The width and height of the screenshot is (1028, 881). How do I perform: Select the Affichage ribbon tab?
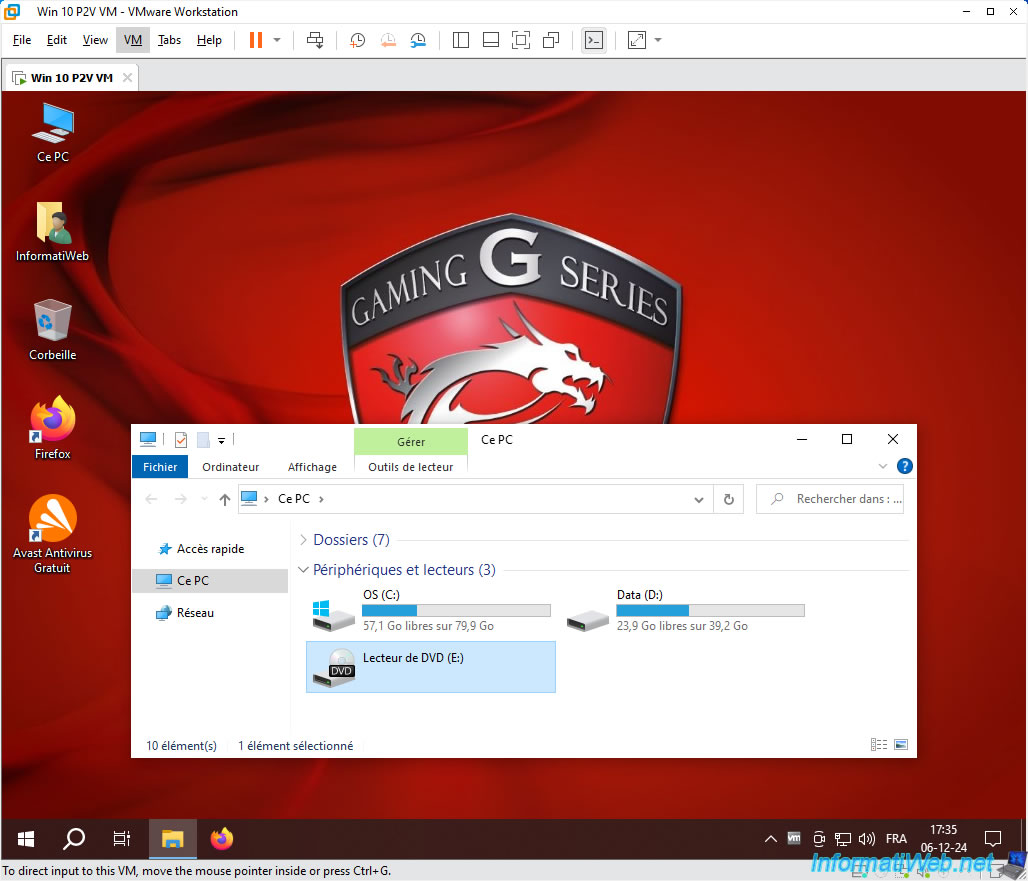(x=312, y=467)
